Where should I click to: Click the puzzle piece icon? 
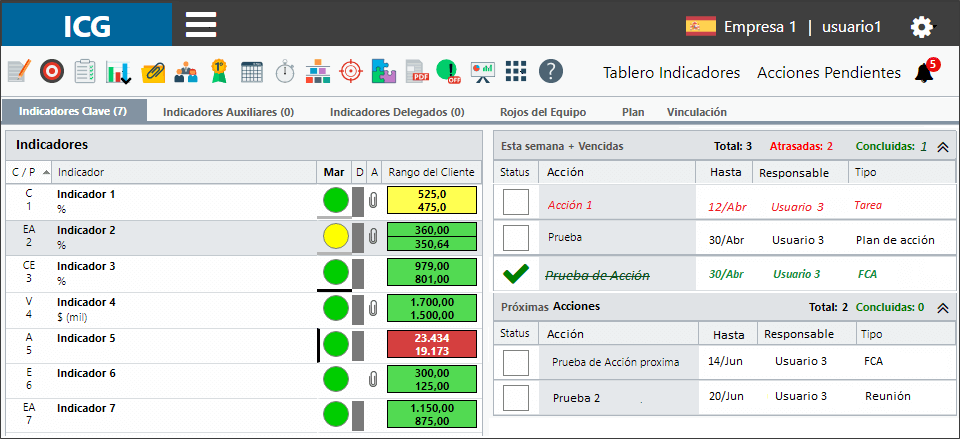click(383, 72)
